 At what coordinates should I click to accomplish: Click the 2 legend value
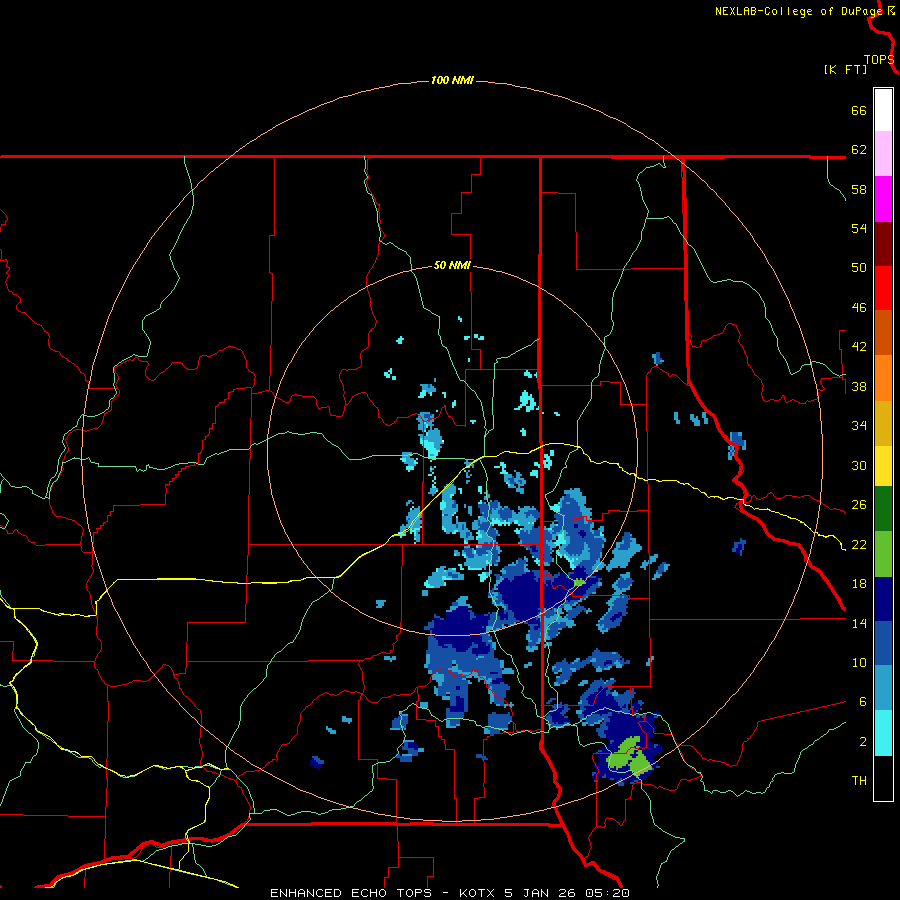point(862,742)
